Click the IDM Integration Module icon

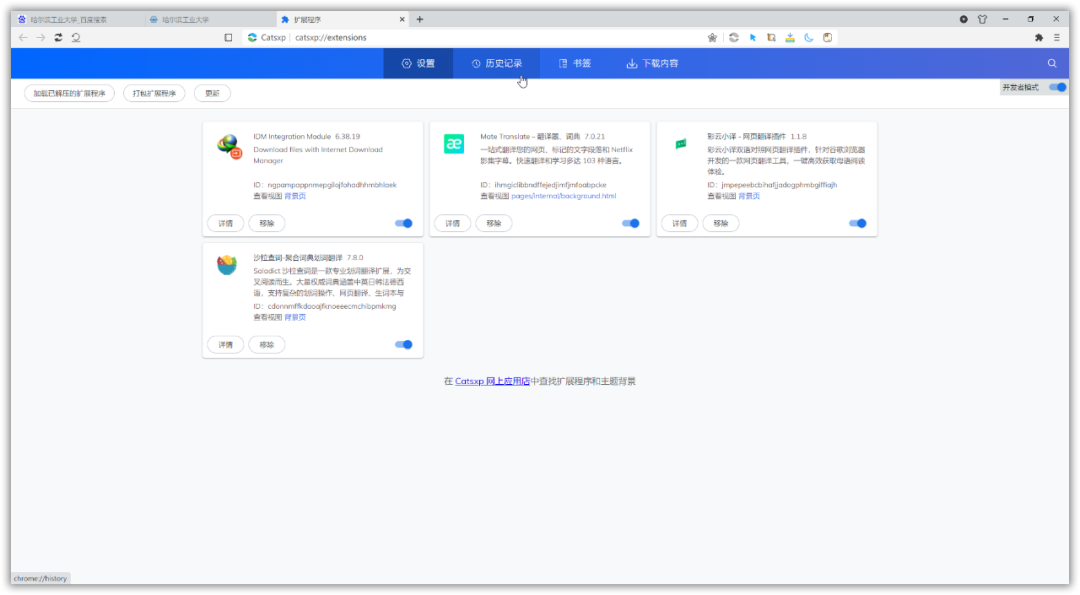pyautogui.click(x=228, y=146)
